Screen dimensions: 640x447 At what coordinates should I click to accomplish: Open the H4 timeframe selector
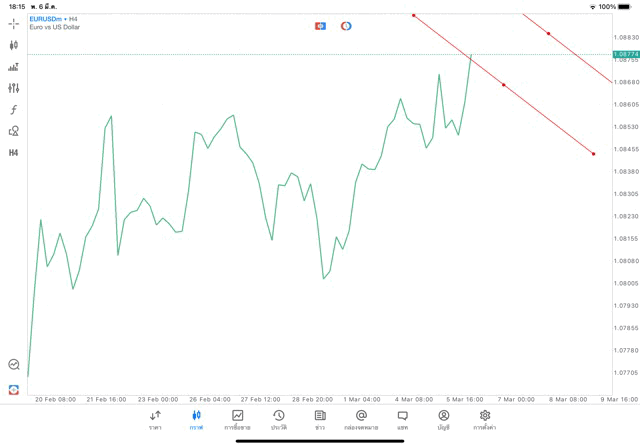click(x=13, y=153)
